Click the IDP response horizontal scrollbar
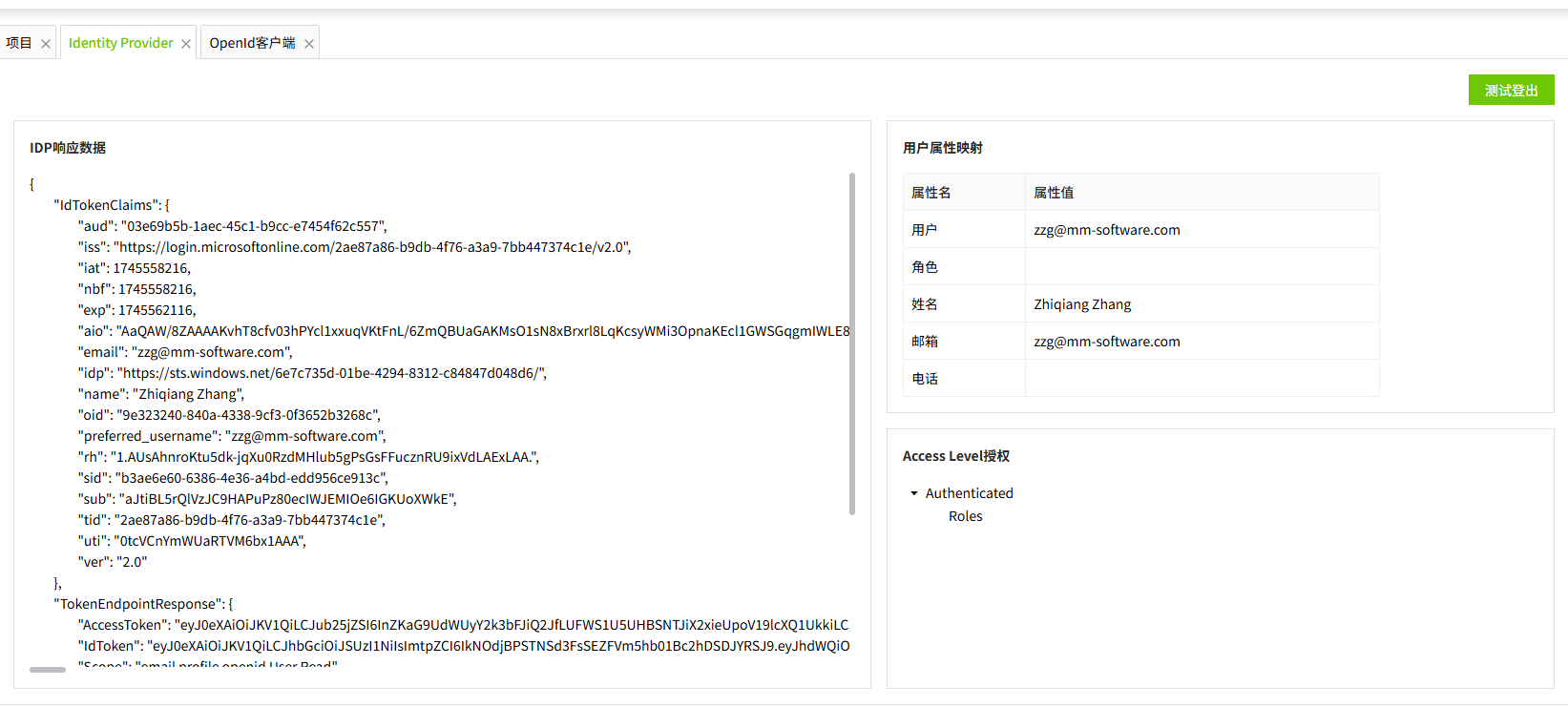 tap(48, 670)
